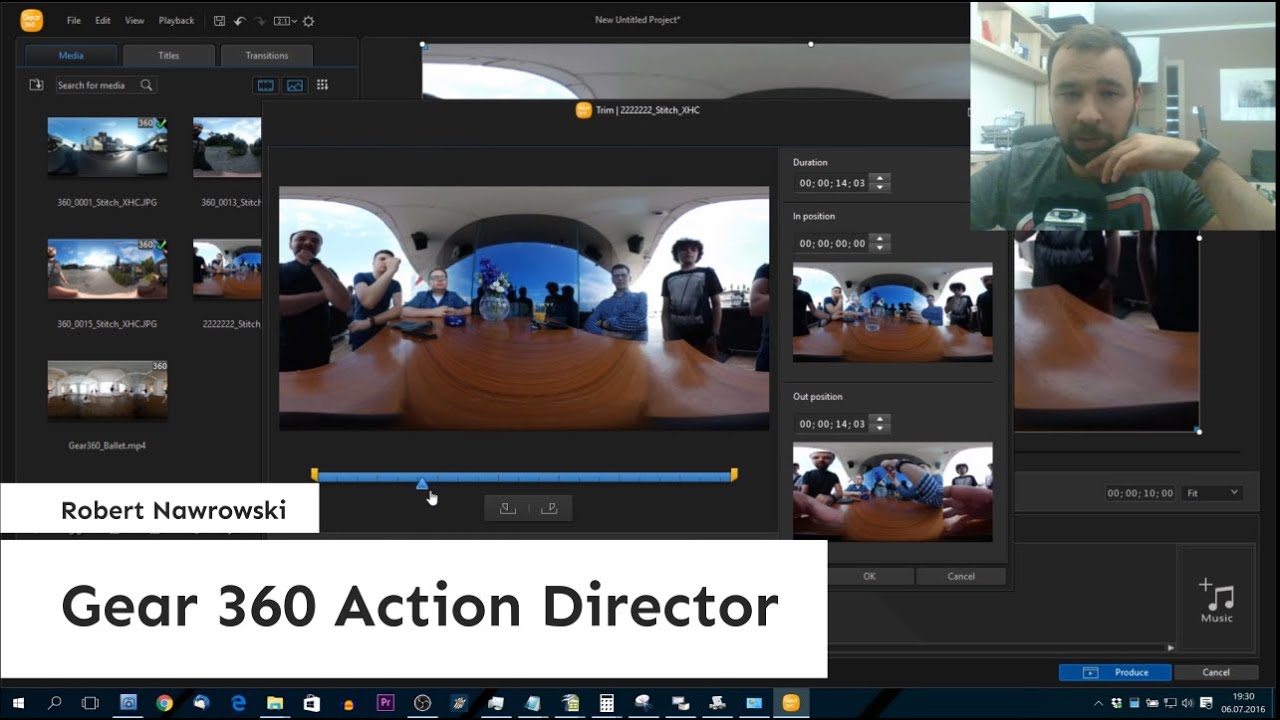
Task: Click the Mark Out button under the trim bar
Action: (549, 508)
